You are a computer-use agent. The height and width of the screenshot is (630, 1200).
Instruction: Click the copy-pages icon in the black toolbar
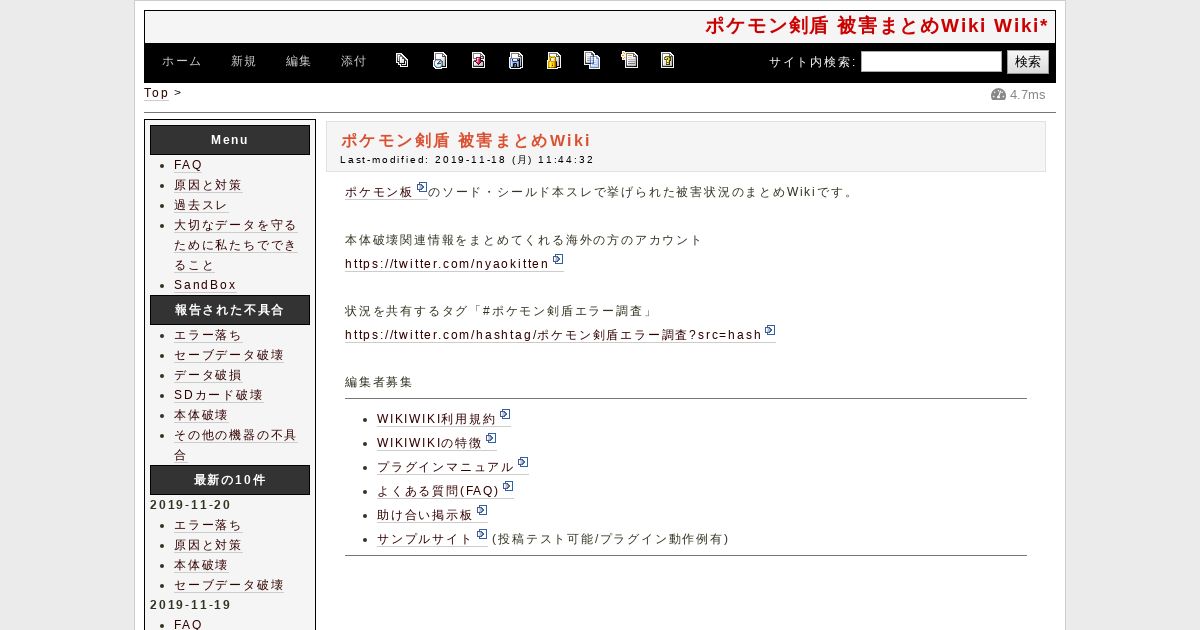point(402,60)
